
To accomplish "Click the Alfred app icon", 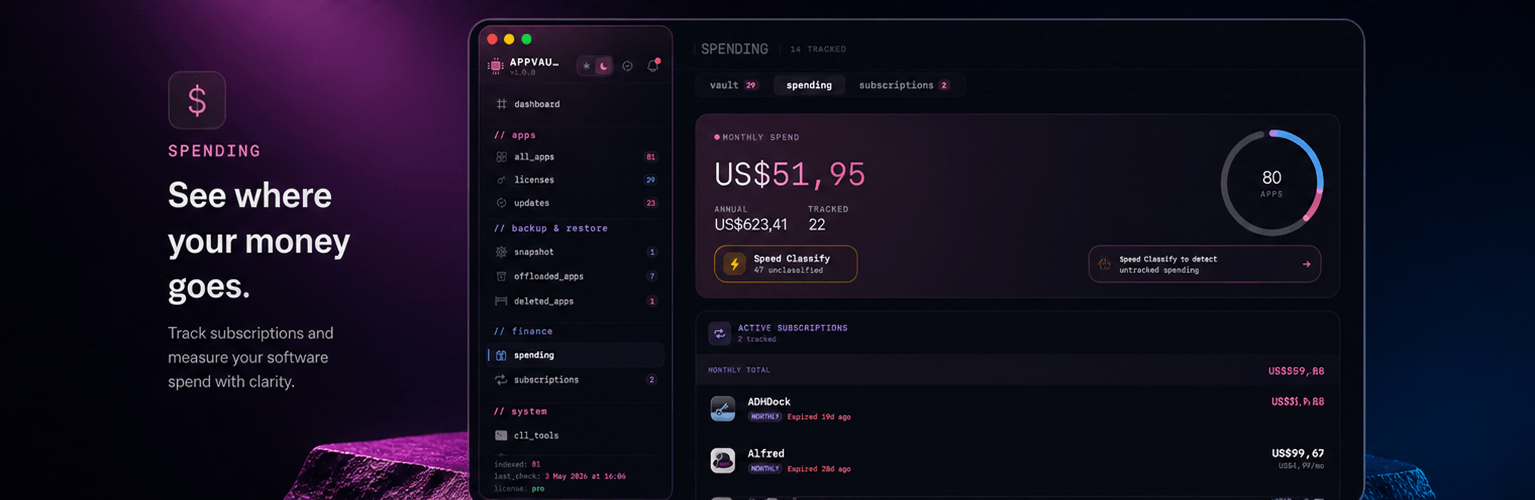I will coord(723,460).
